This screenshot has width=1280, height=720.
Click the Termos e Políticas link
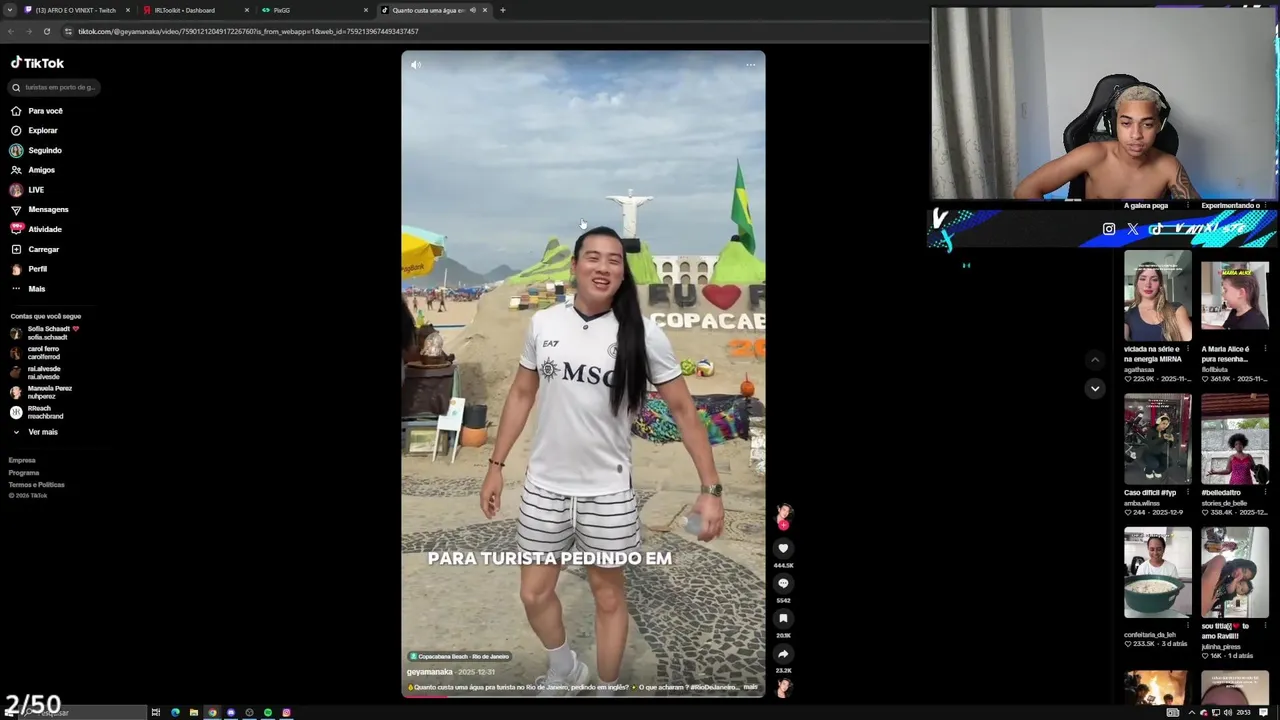pyautogui.click(x=36, y=485)
